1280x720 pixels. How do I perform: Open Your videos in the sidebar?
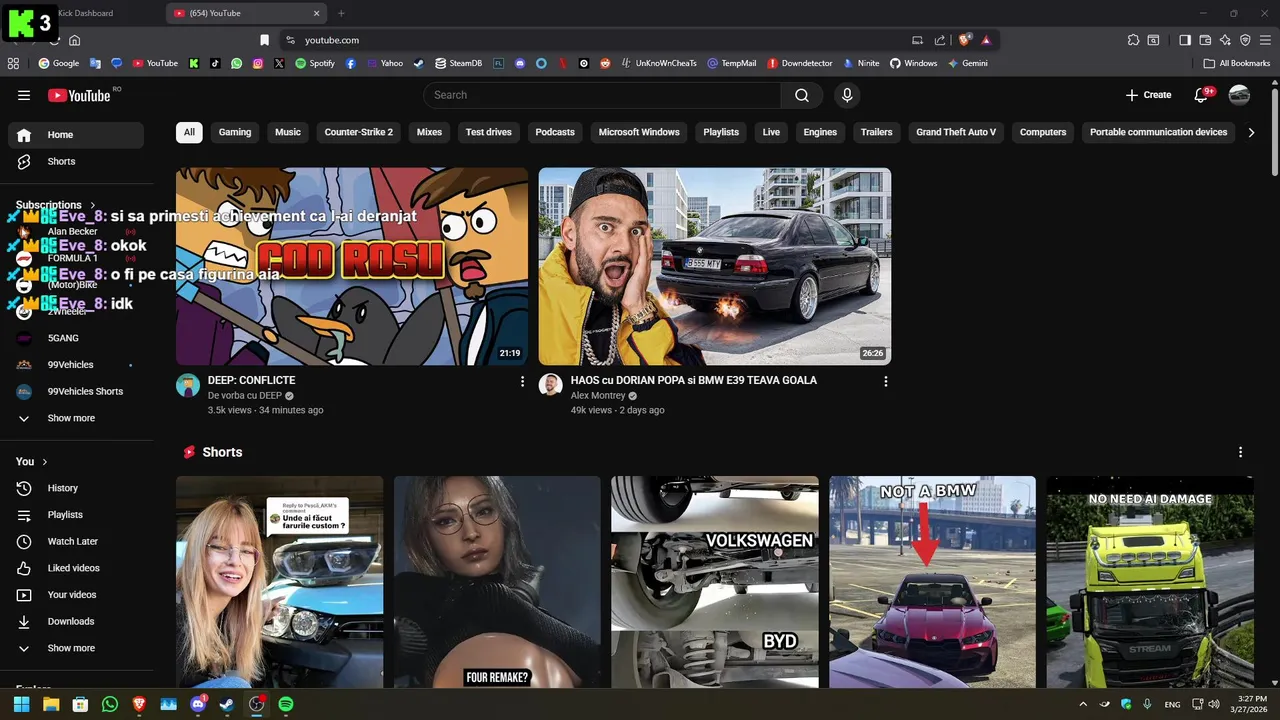pos(76,594)
